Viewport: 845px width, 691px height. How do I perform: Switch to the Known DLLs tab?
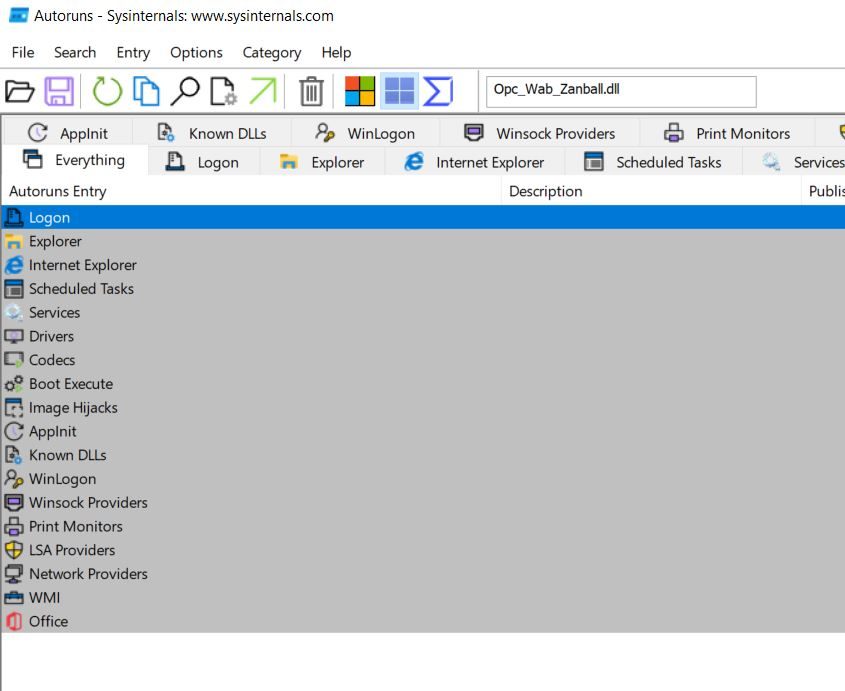click(x=212, y=133)
